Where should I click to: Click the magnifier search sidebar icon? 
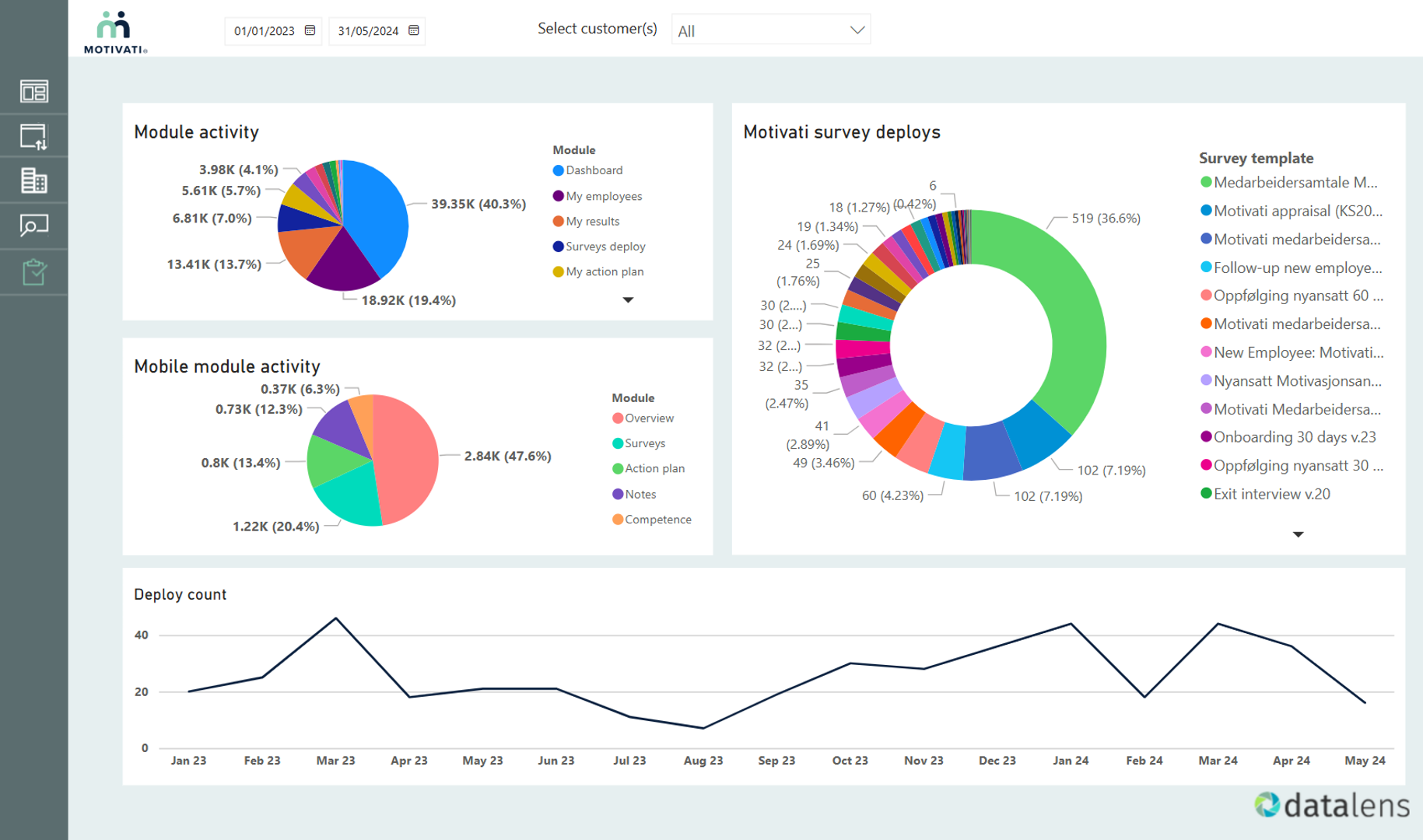(33, 226)
